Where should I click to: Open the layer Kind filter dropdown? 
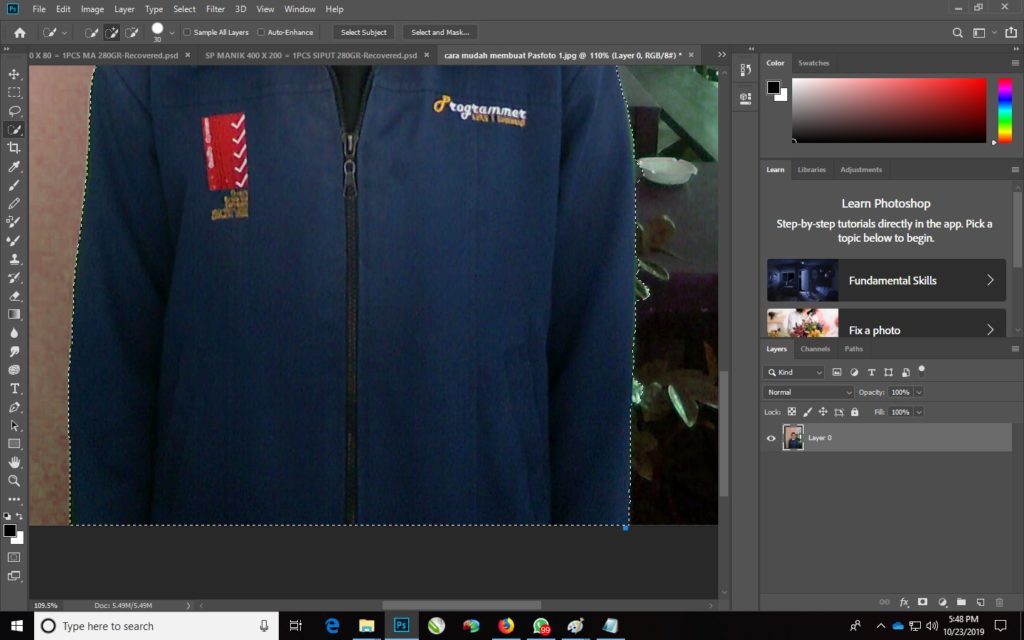tap(793, 372)
